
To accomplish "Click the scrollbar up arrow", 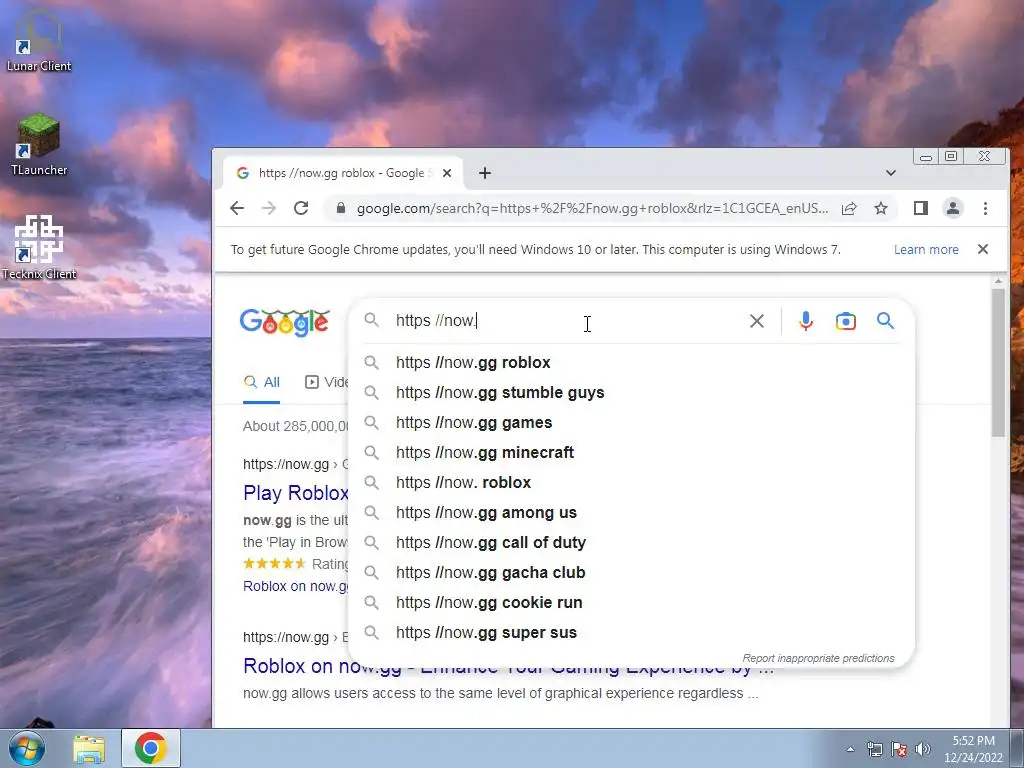I will [x=998, y=281].
